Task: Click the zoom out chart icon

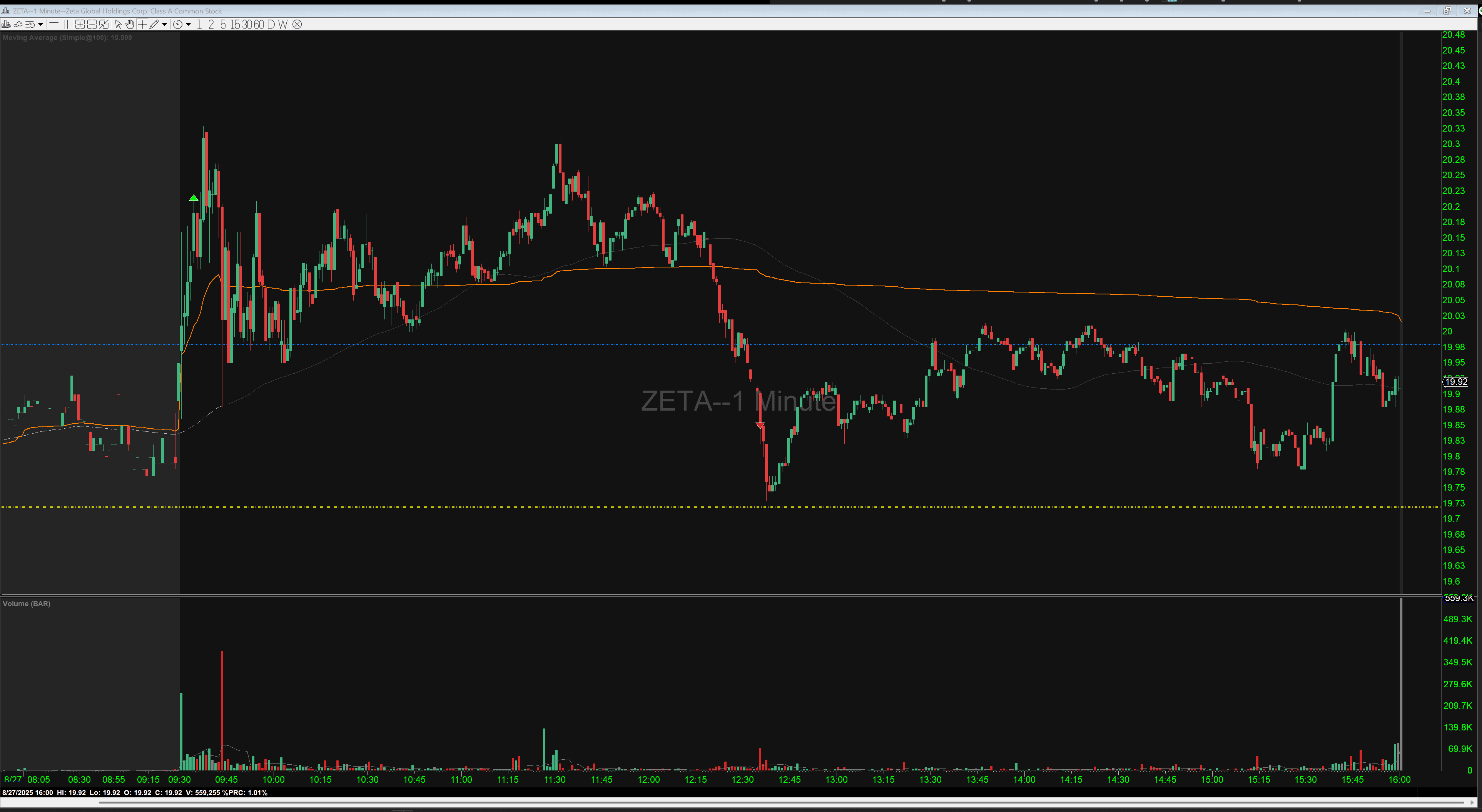Action: (x=92, y=25)
